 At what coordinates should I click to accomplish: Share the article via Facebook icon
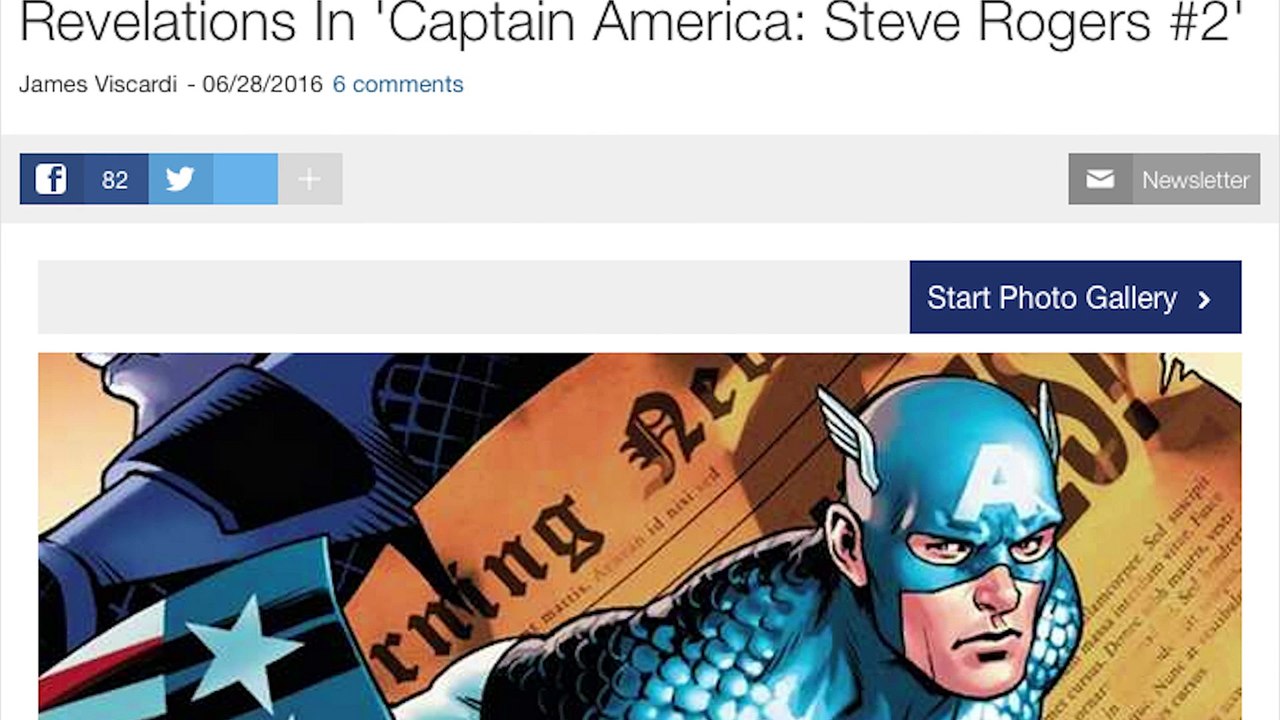pos(51,179)
